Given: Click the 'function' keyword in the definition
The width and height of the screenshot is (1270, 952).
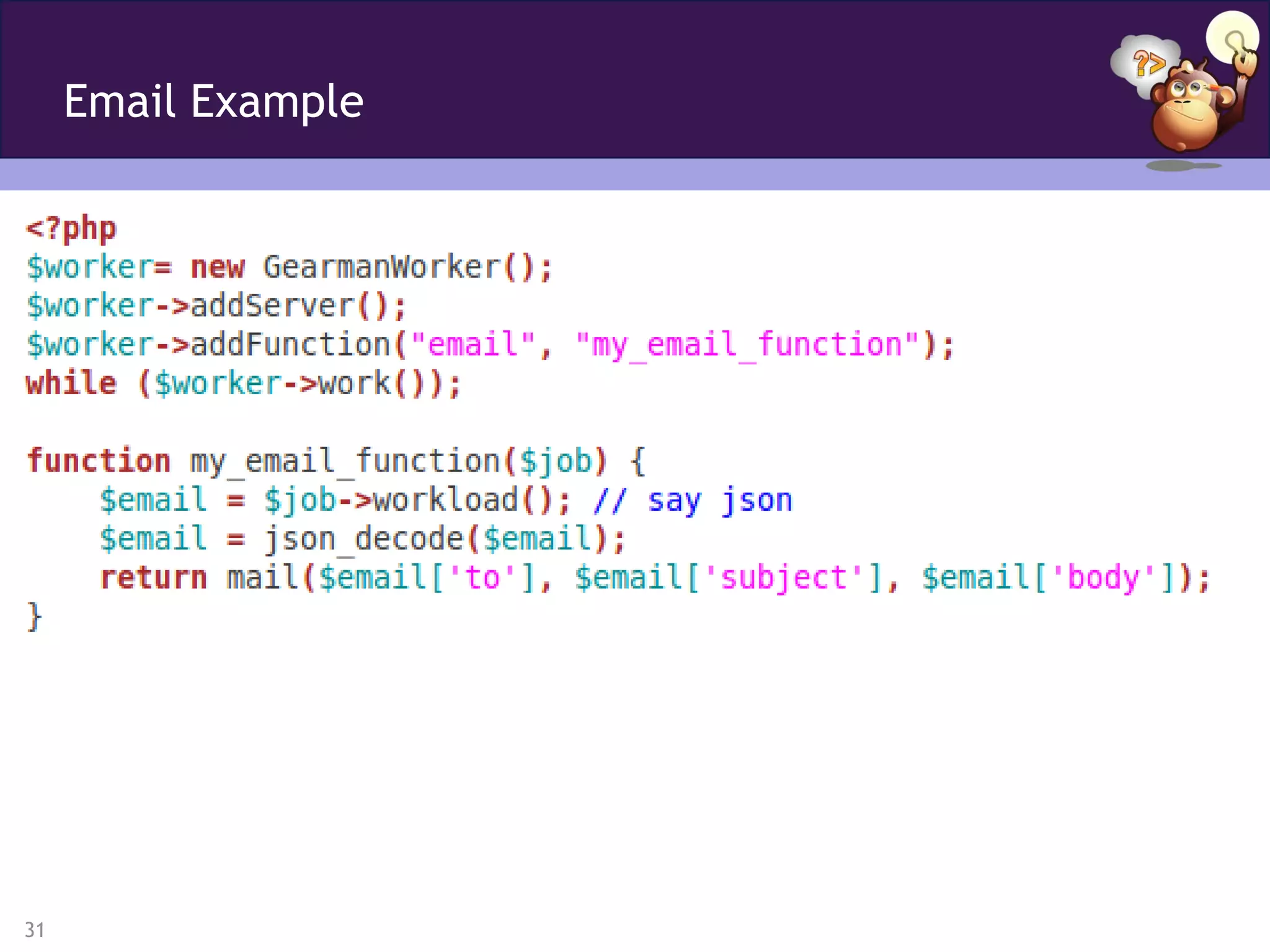Looking at the screenshot, I should pyautogui.click(x=99, y=461).
